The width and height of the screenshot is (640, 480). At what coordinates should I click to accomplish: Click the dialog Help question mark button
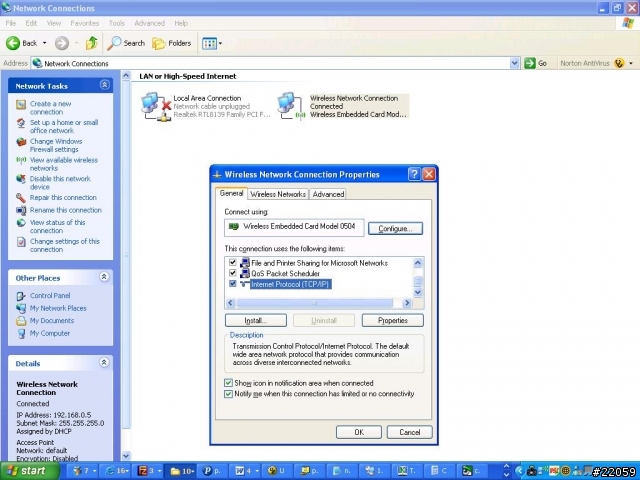point(414,175)
